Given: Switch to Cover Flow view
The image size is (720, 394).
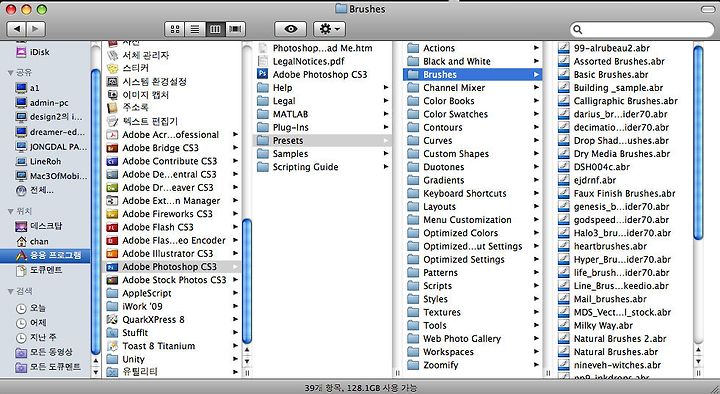Looking at the screenshot, I should tap(235, 29).
